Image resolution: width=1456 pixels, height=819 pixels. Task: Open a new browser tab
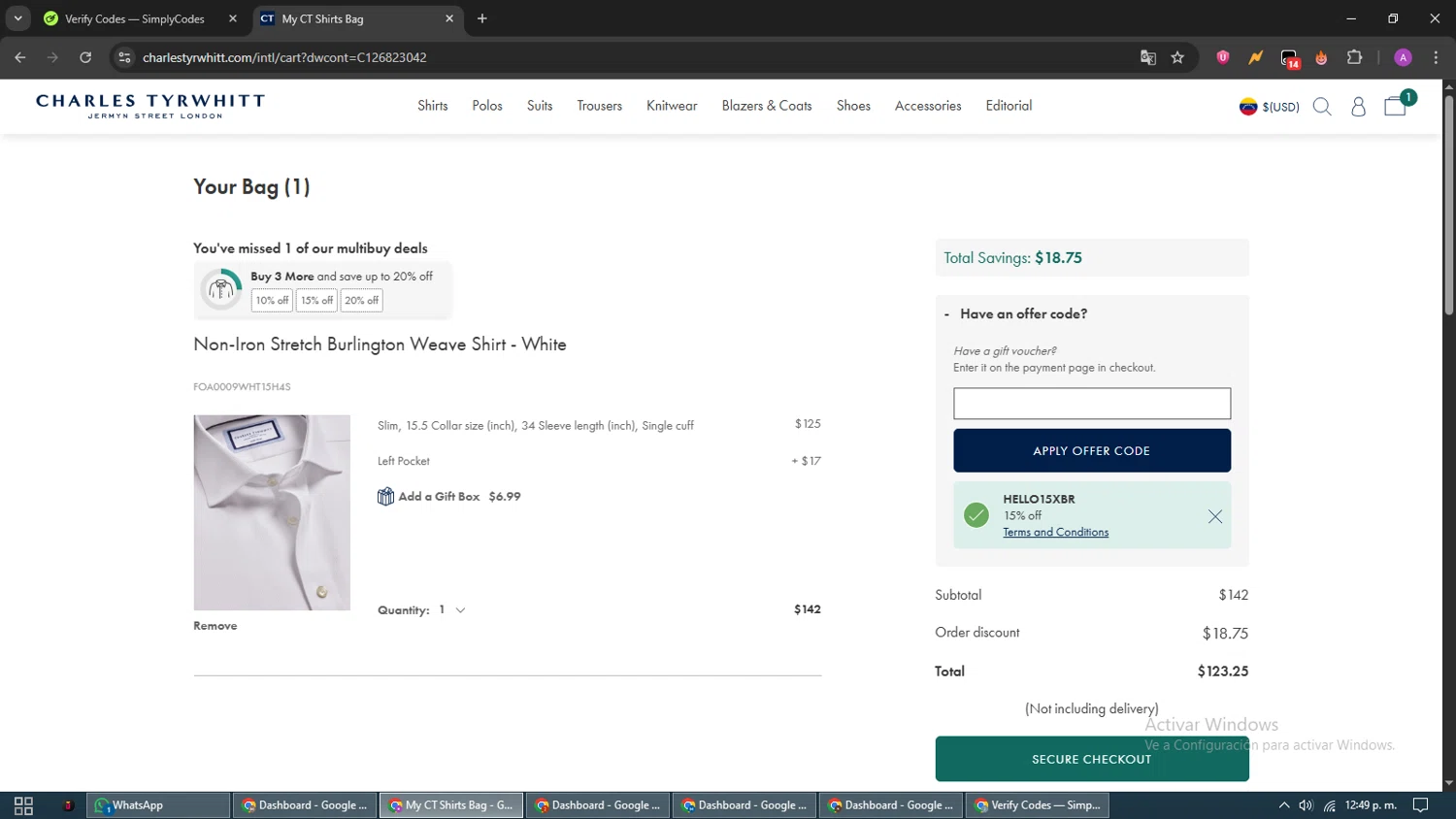(x=482, y=18)
